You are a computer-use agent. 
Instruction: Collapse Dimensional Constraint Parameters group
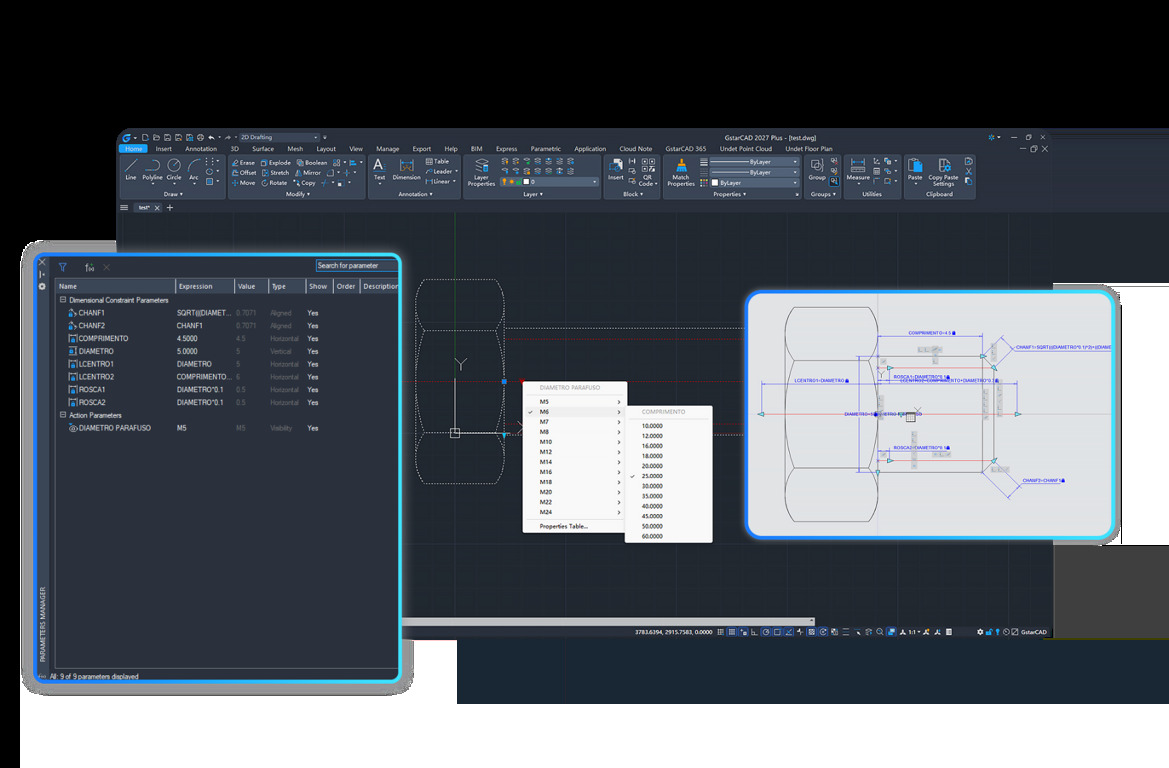pos(63,300)
